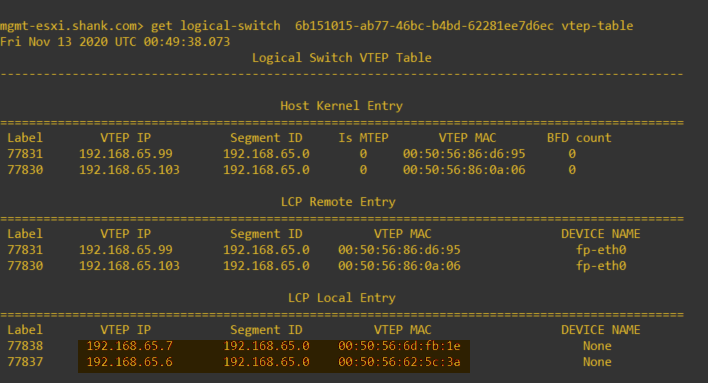Click the logical-switch UUID in the command
The height and width of the screenshot is (383, 708).
(x=424, y=26)
